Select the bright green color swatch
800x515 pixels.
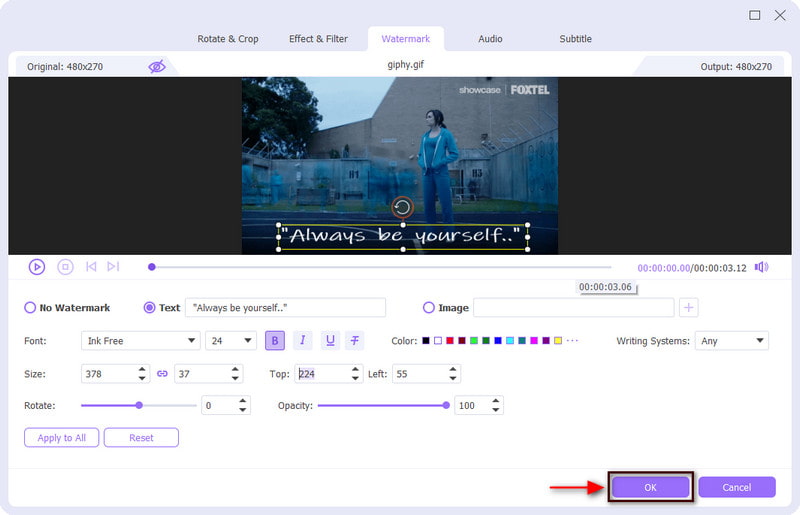[x=474, y=340]
